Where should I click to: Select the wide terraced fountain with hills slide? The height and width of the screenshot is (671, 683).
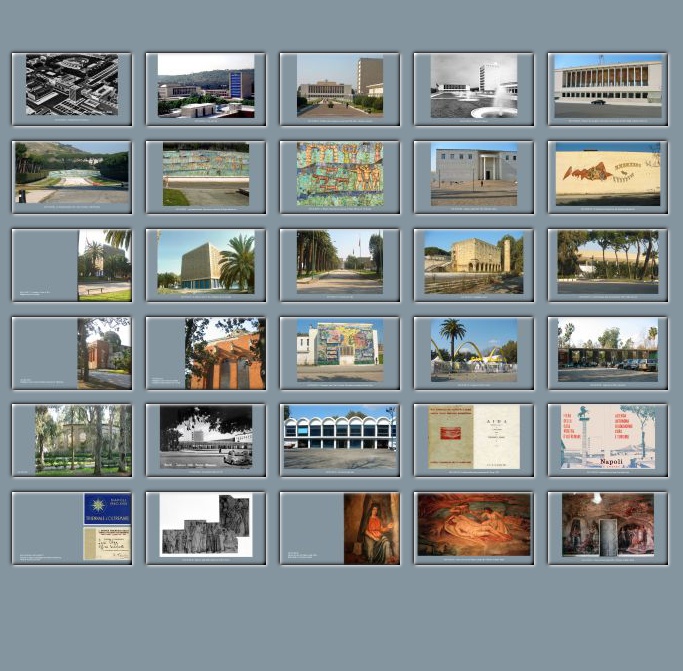click(x=72, y=177)
